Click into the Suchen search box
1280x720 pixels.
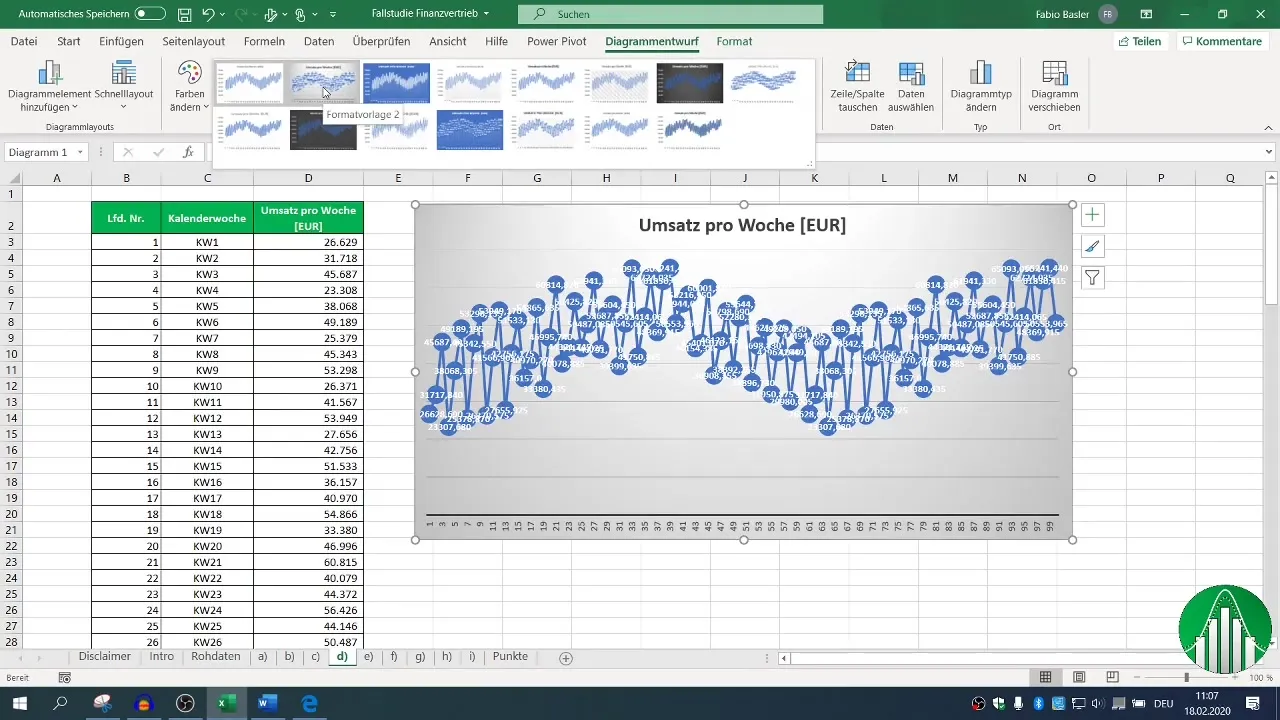point(670,14)
